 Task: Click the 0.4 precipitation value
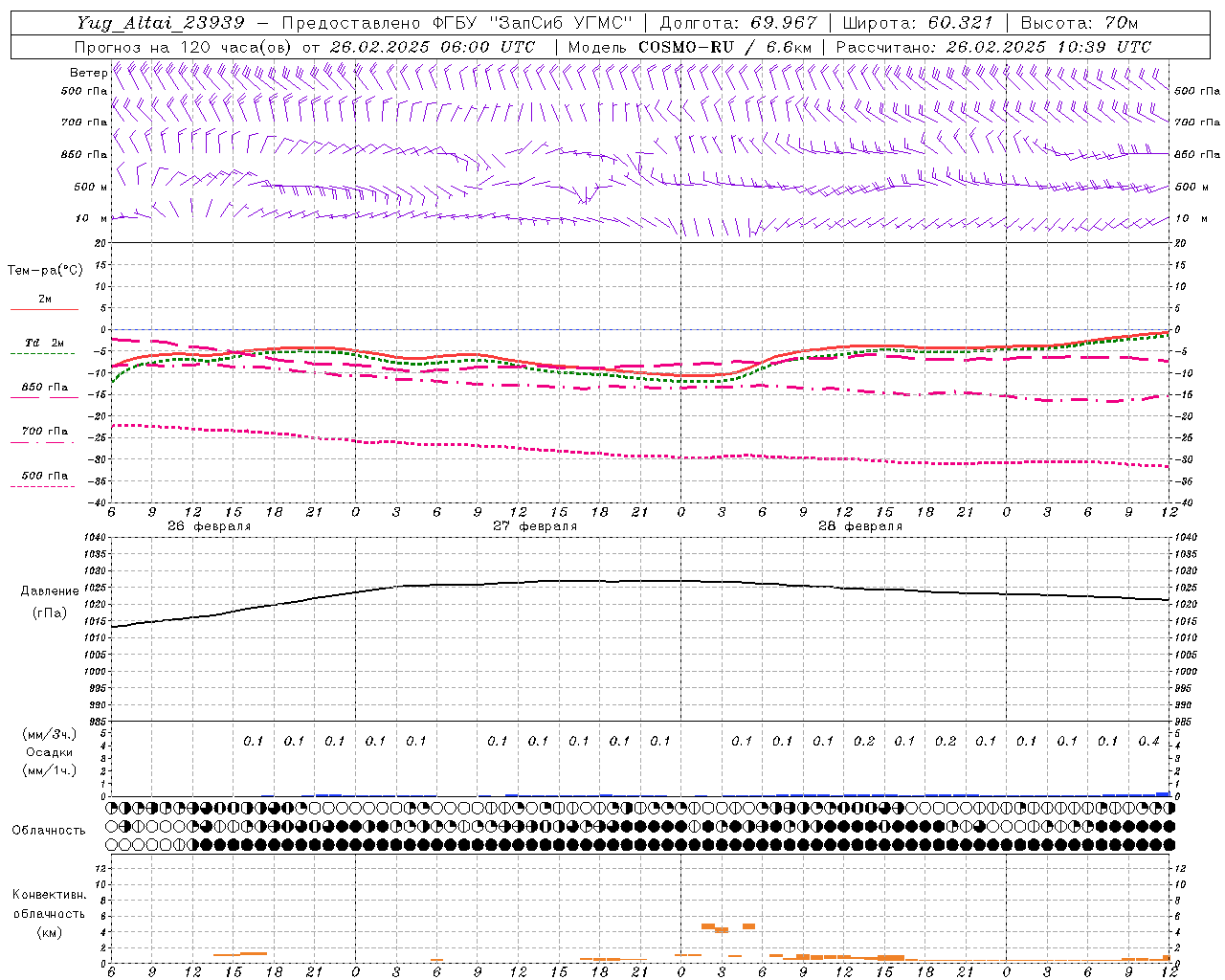point(1149,742)
